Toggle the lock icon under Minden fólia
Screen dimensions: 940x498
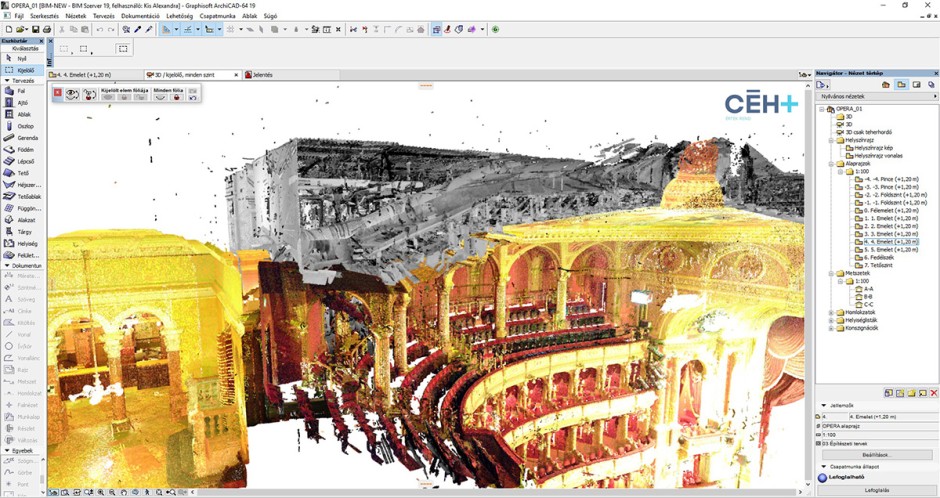[176, 97]
